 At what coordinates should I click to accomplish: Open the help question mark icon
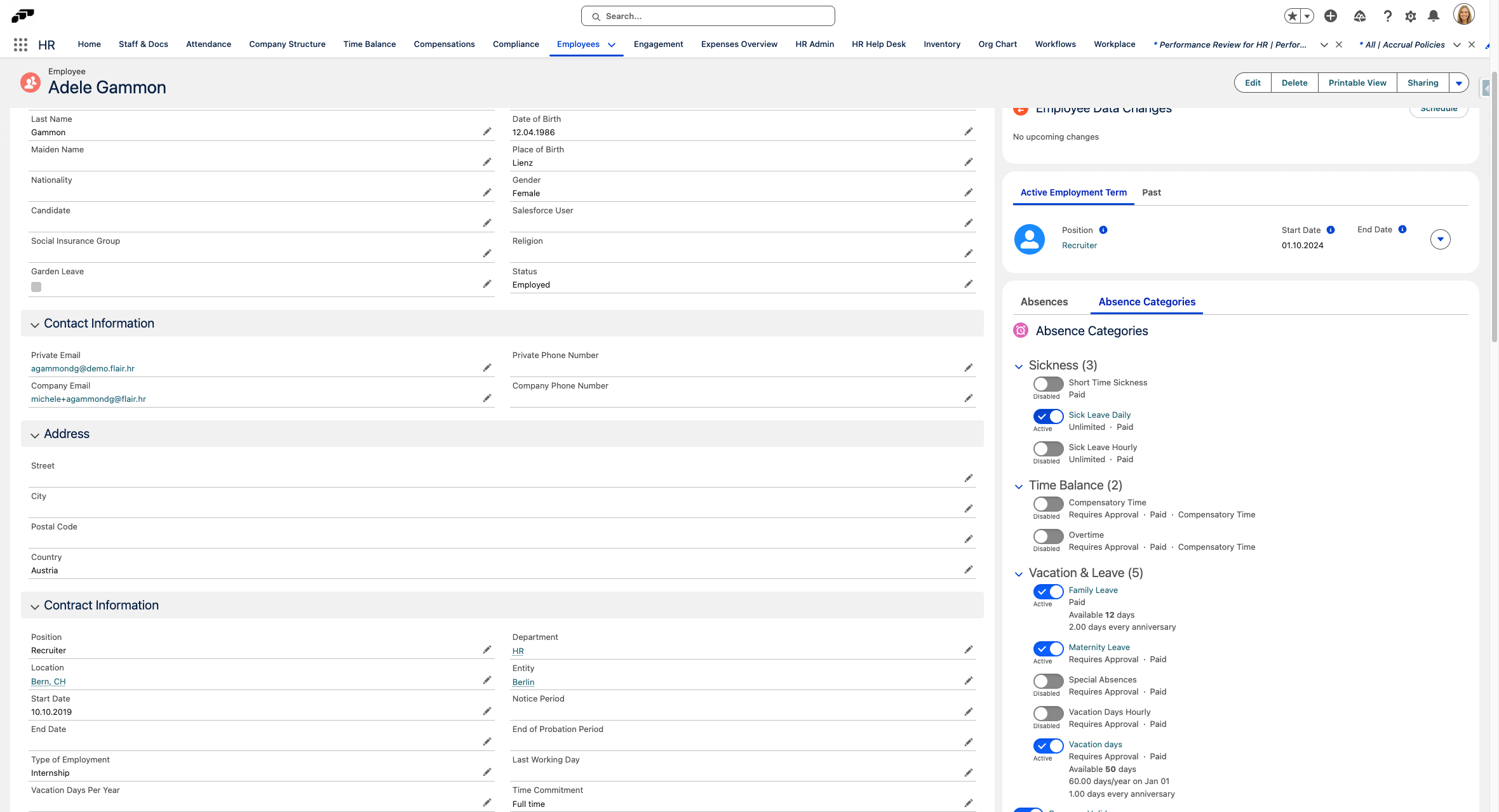coord(1387,17)
